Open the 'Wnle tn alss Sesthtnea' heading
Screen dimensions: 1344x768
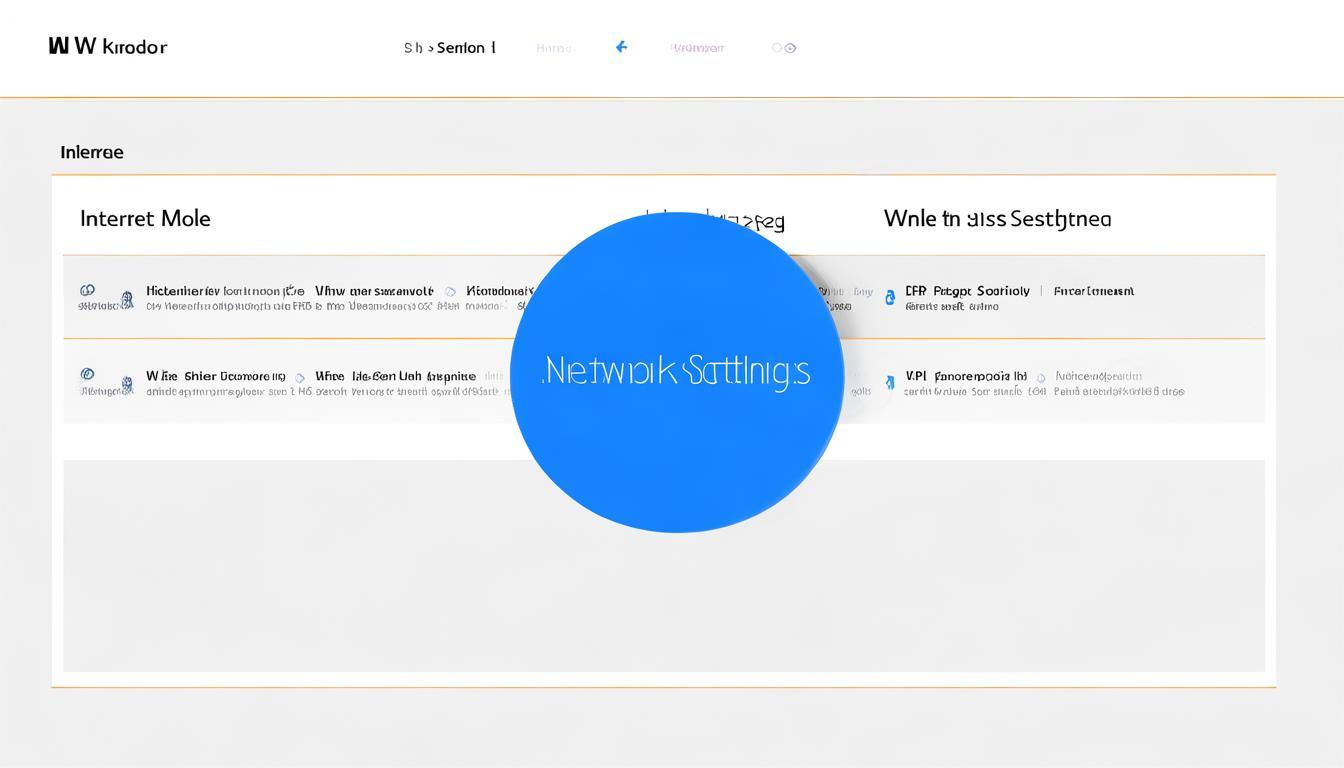click(997, 218)
